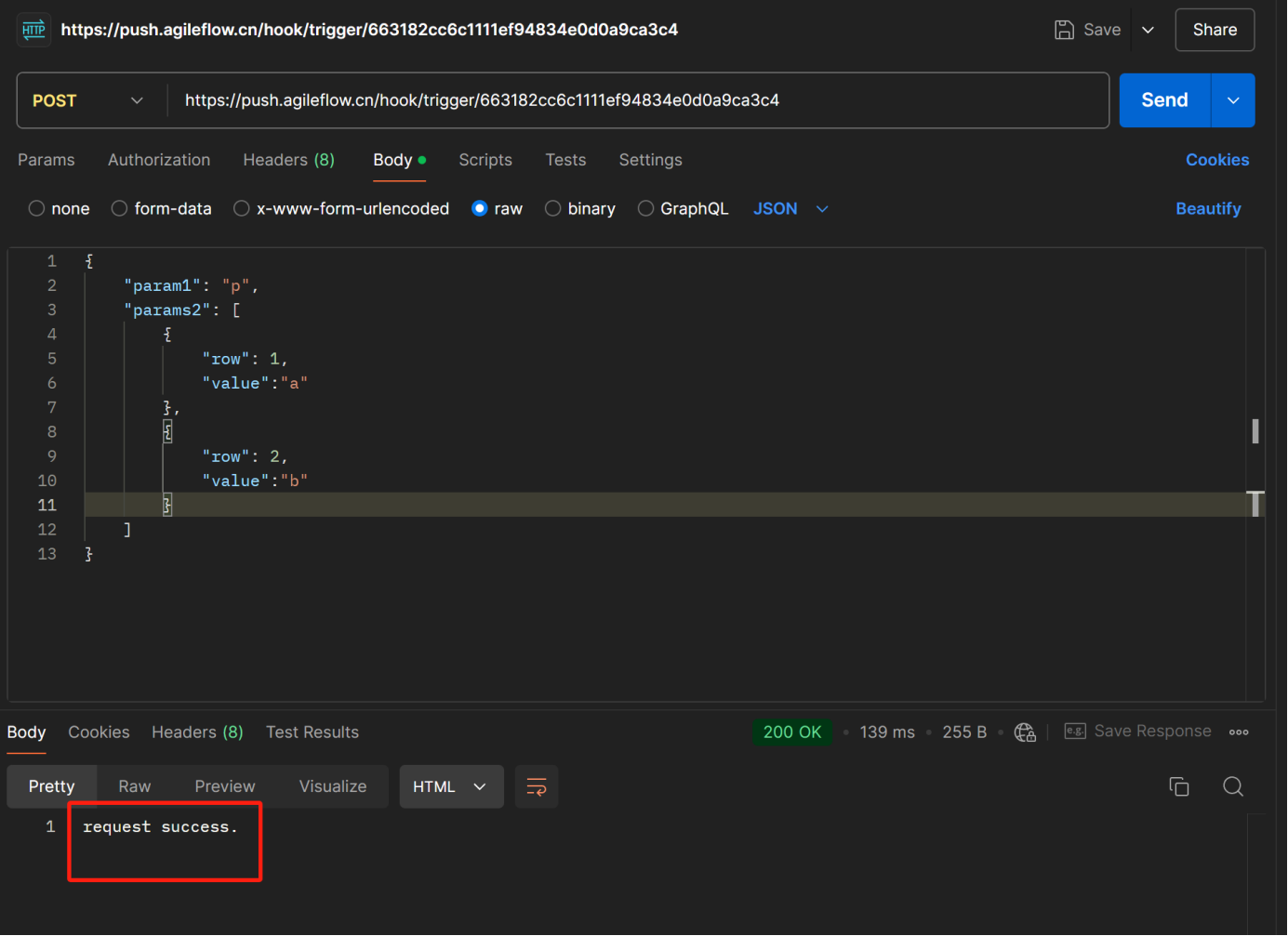Switch to Preview response view
The height and width of the screenshot is (936, 1288).
click(x=225, y=786)
